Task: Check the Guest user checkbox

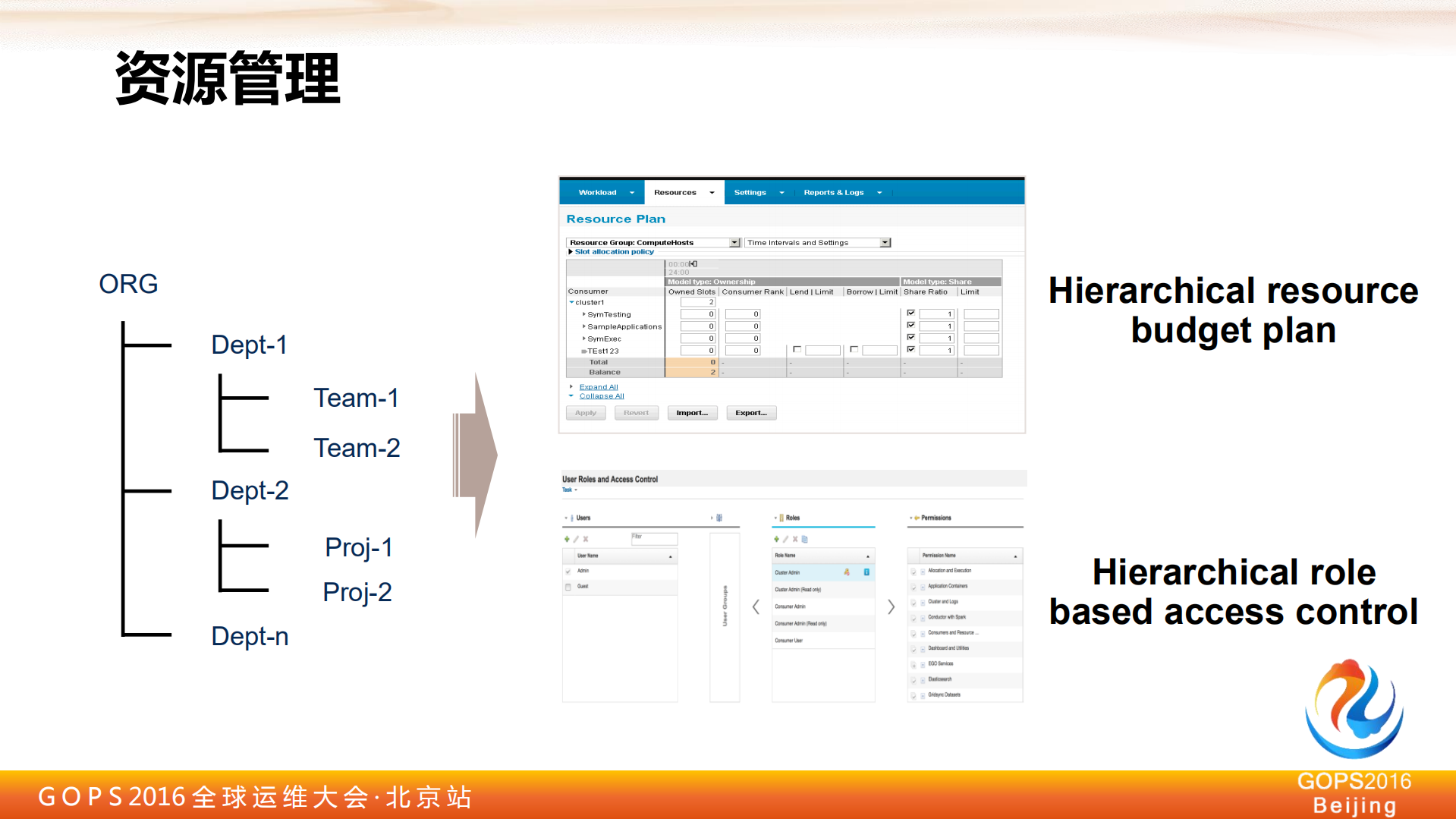Action: pos(568,587)
